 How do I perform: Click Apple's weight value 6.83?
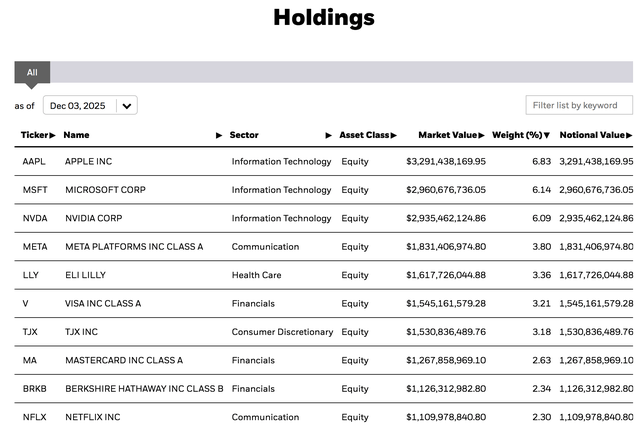point(541,162)
